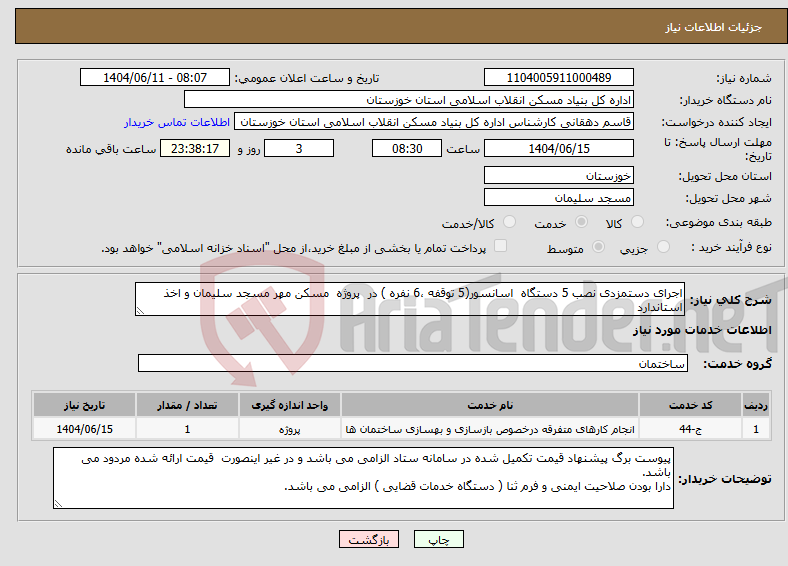Click the گروه خدمت field ساختمان
Image resolution: width=788 pixels, height=566 pixels.
click(x=413, y=363)
